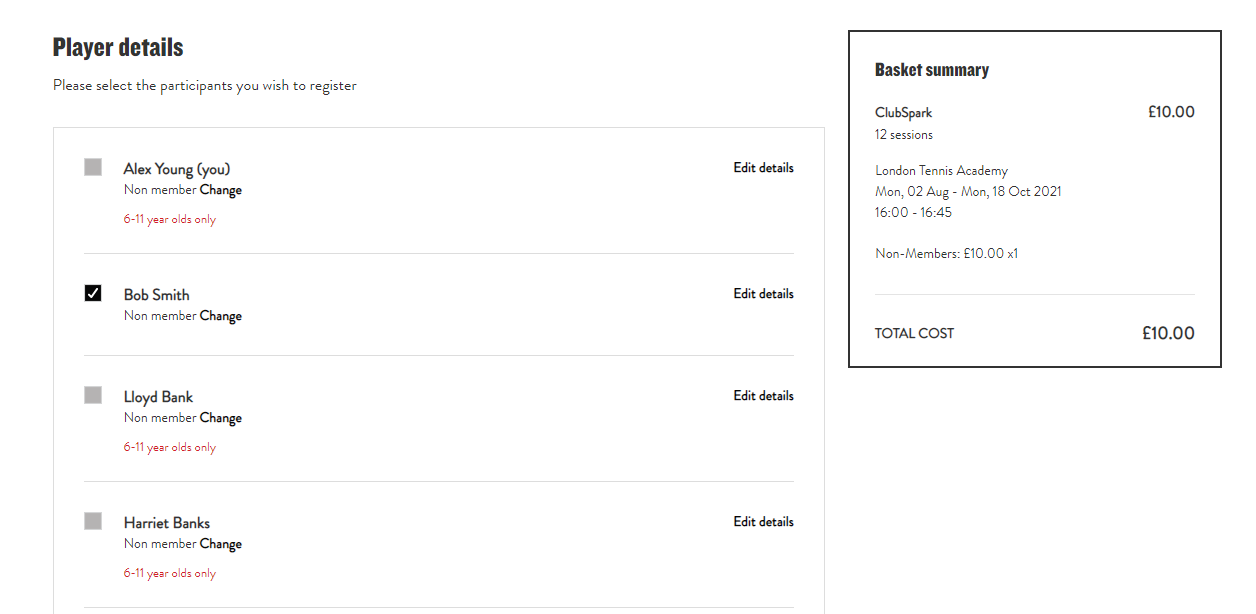Image resolution: width=1256 pixels, height=614 pixels.
Task: Change Harriet Banks' membership status
Action: [x=221, y=544]
